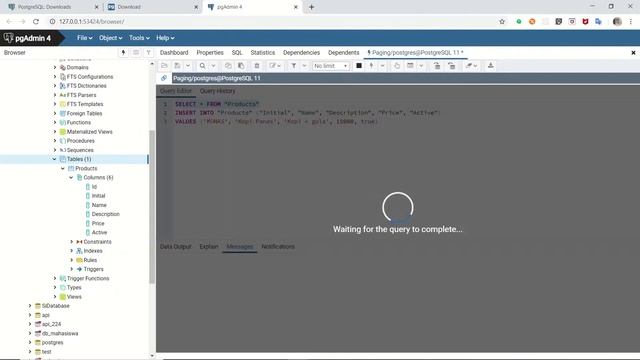
Task: Click the Save query toolbar icon
Action: click(178, 66)
